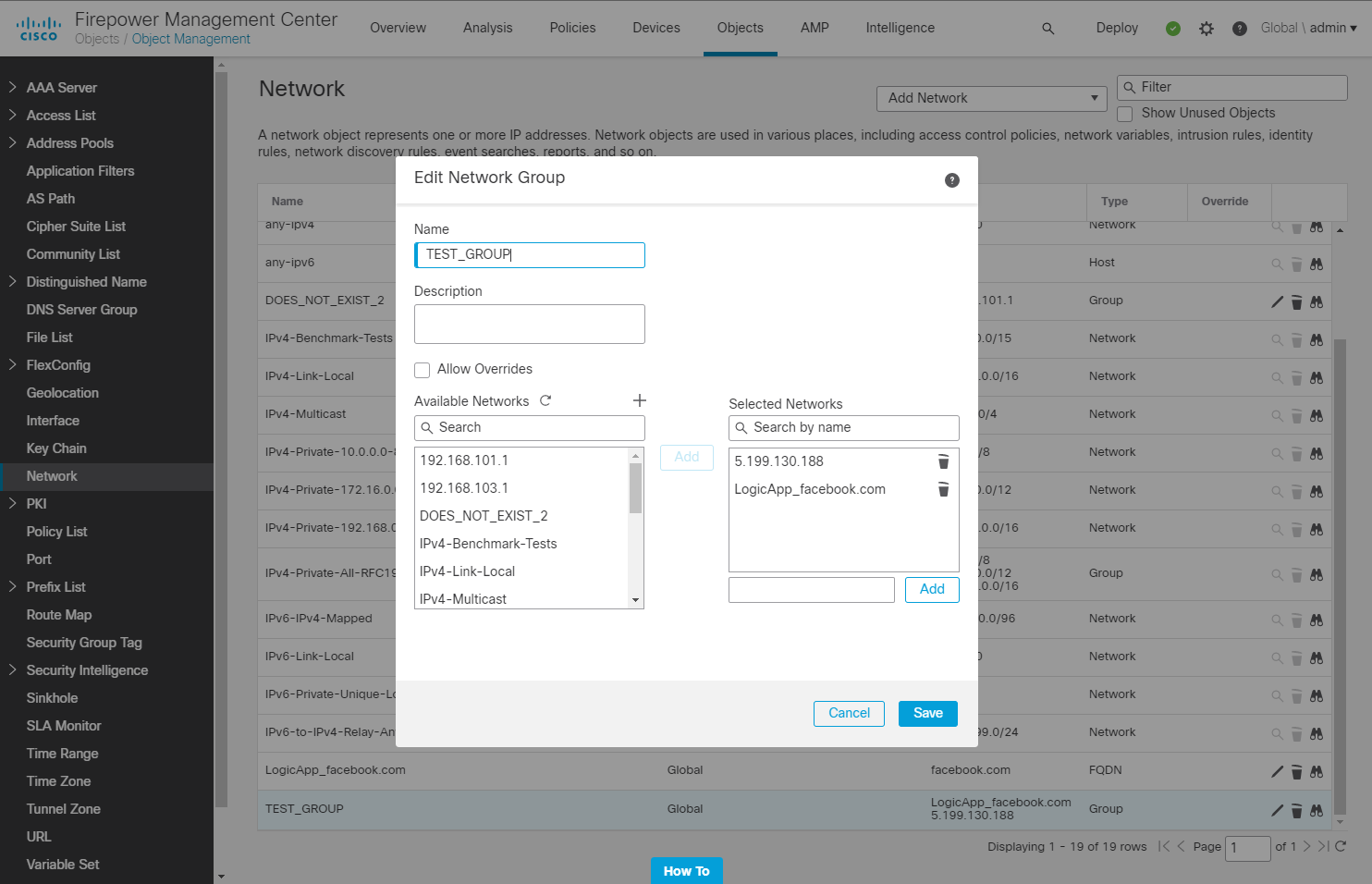Image resolution: width=1372 pixels, height=884 pixels.
Task: Check deployment status via green check icon
Action: click(x=1172, y=28)
